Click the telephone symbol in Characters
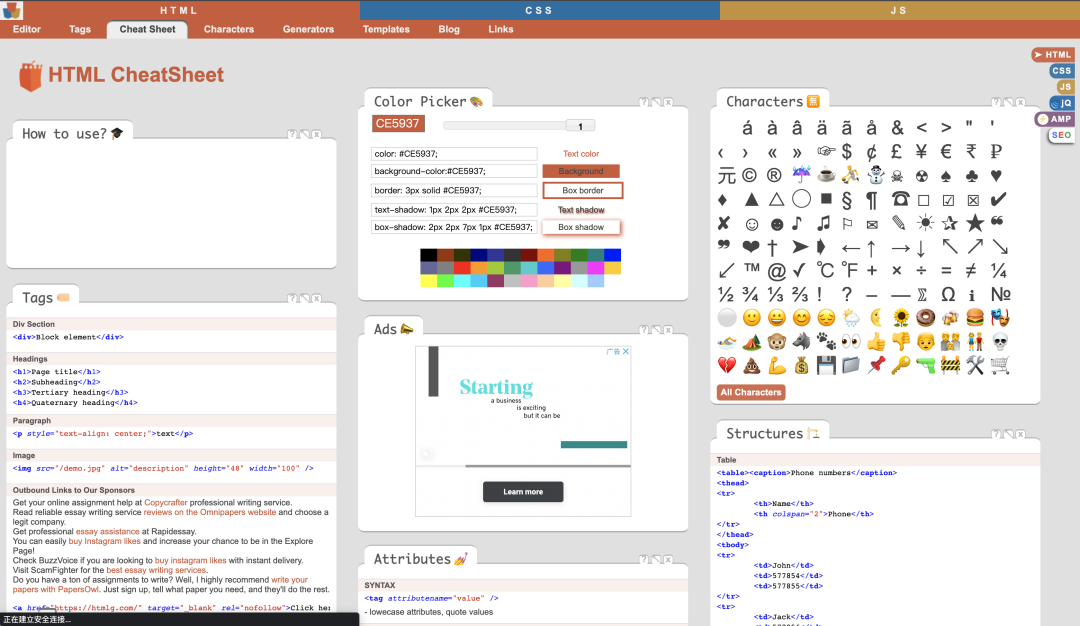Image resolution: width=1080 pixels, height=626 pixels. pyautogui.click(x=900, y=199)
